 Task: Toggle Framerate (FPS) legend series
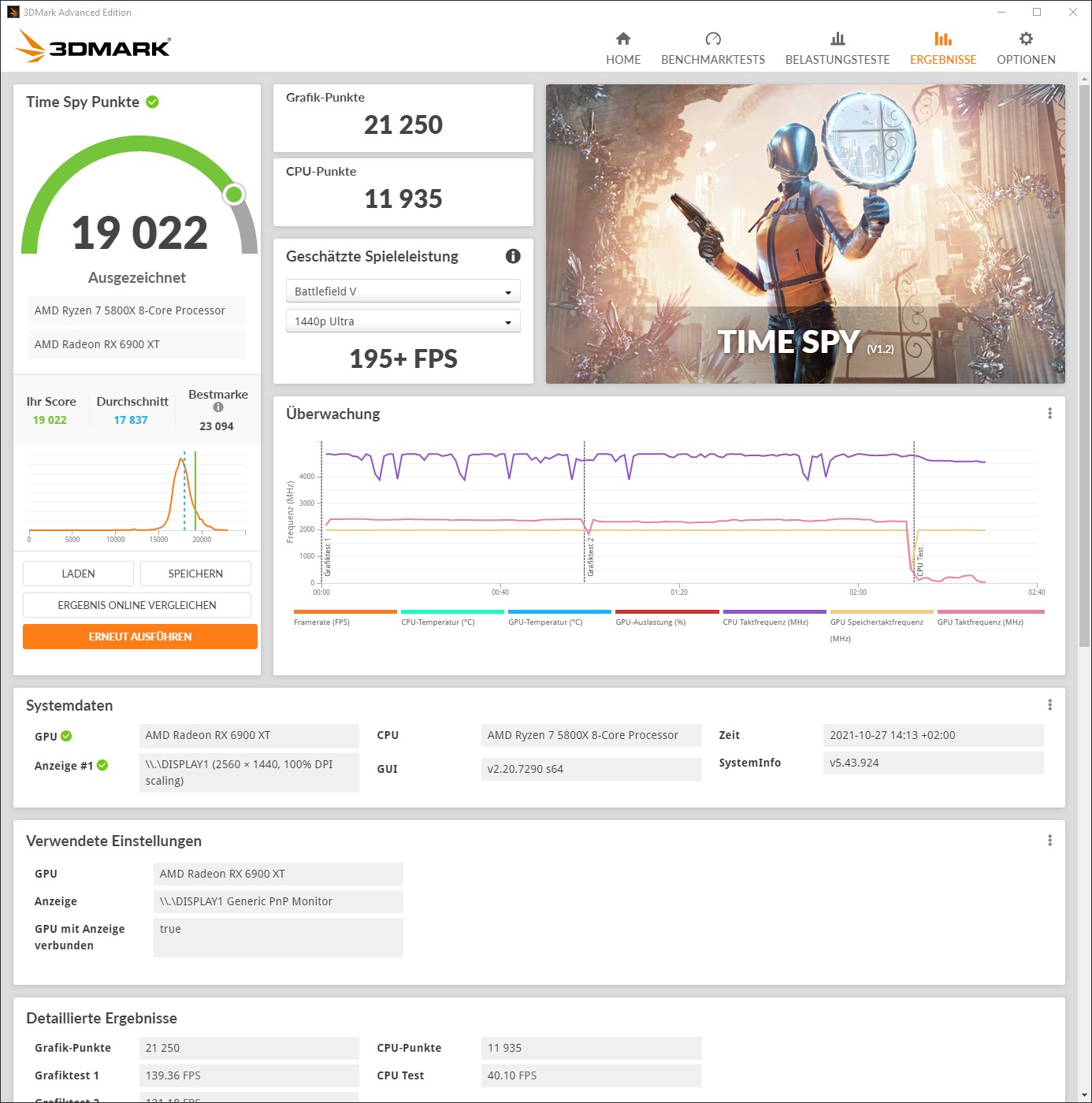(345, 617)
